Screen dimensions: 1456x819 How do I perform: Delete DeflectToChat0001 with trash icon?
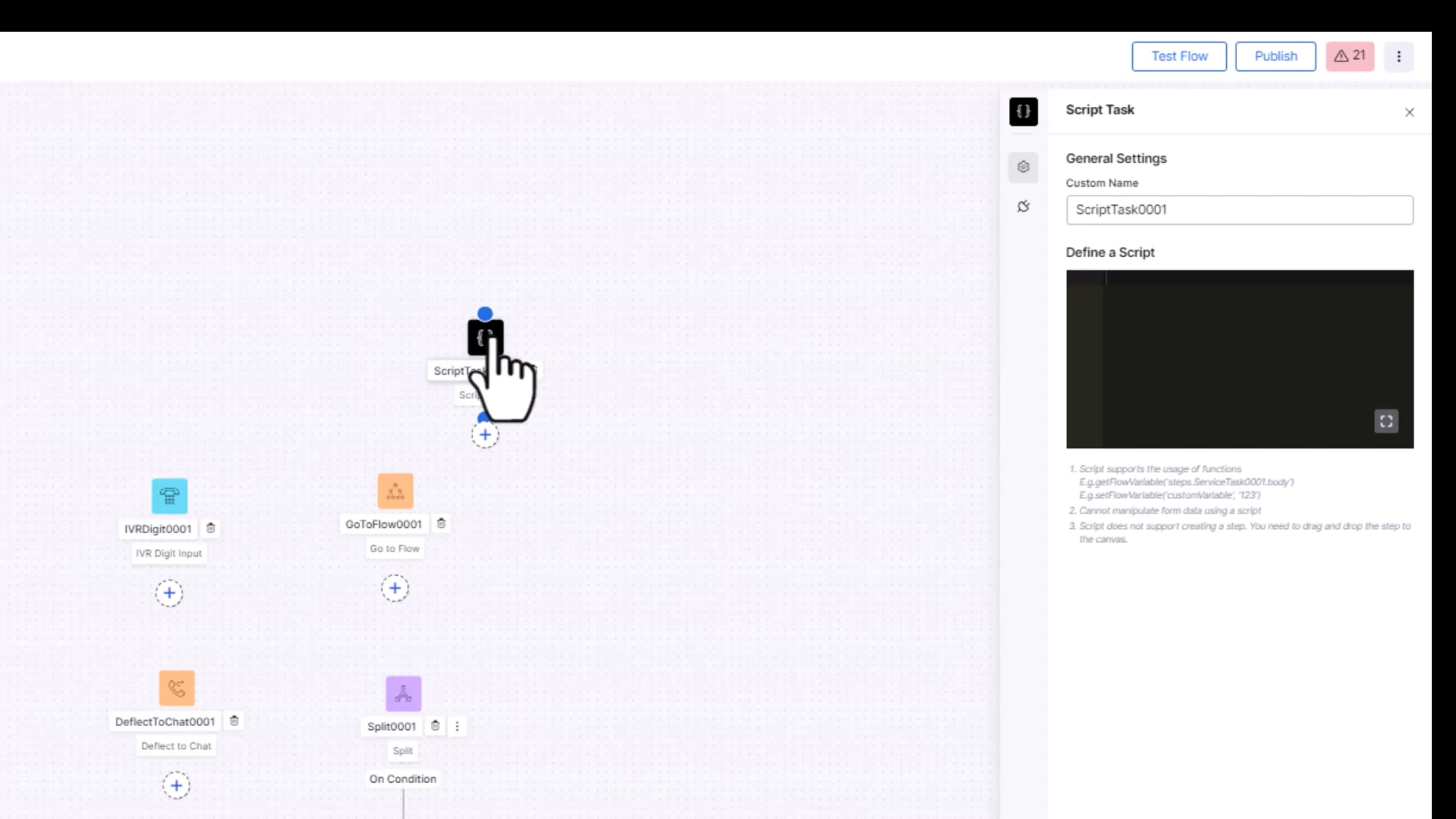tap(234, 721)
